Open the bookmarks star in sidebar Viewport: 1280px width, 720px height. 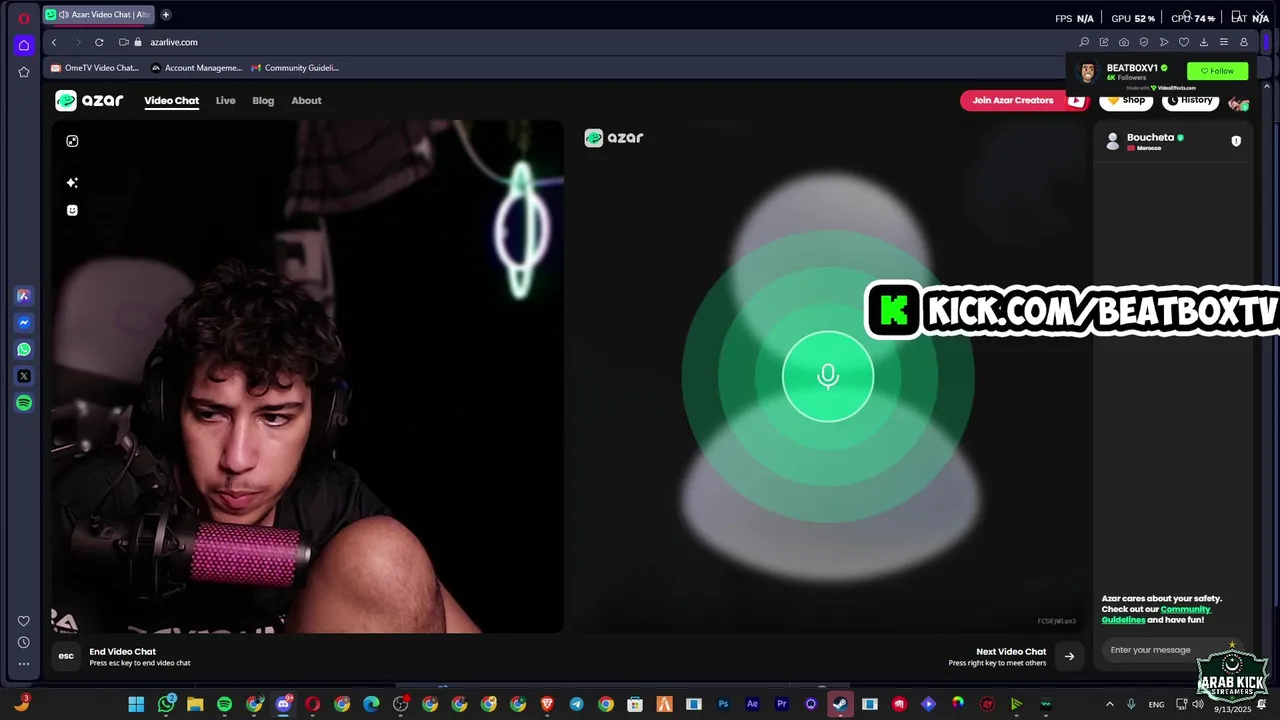24,72
